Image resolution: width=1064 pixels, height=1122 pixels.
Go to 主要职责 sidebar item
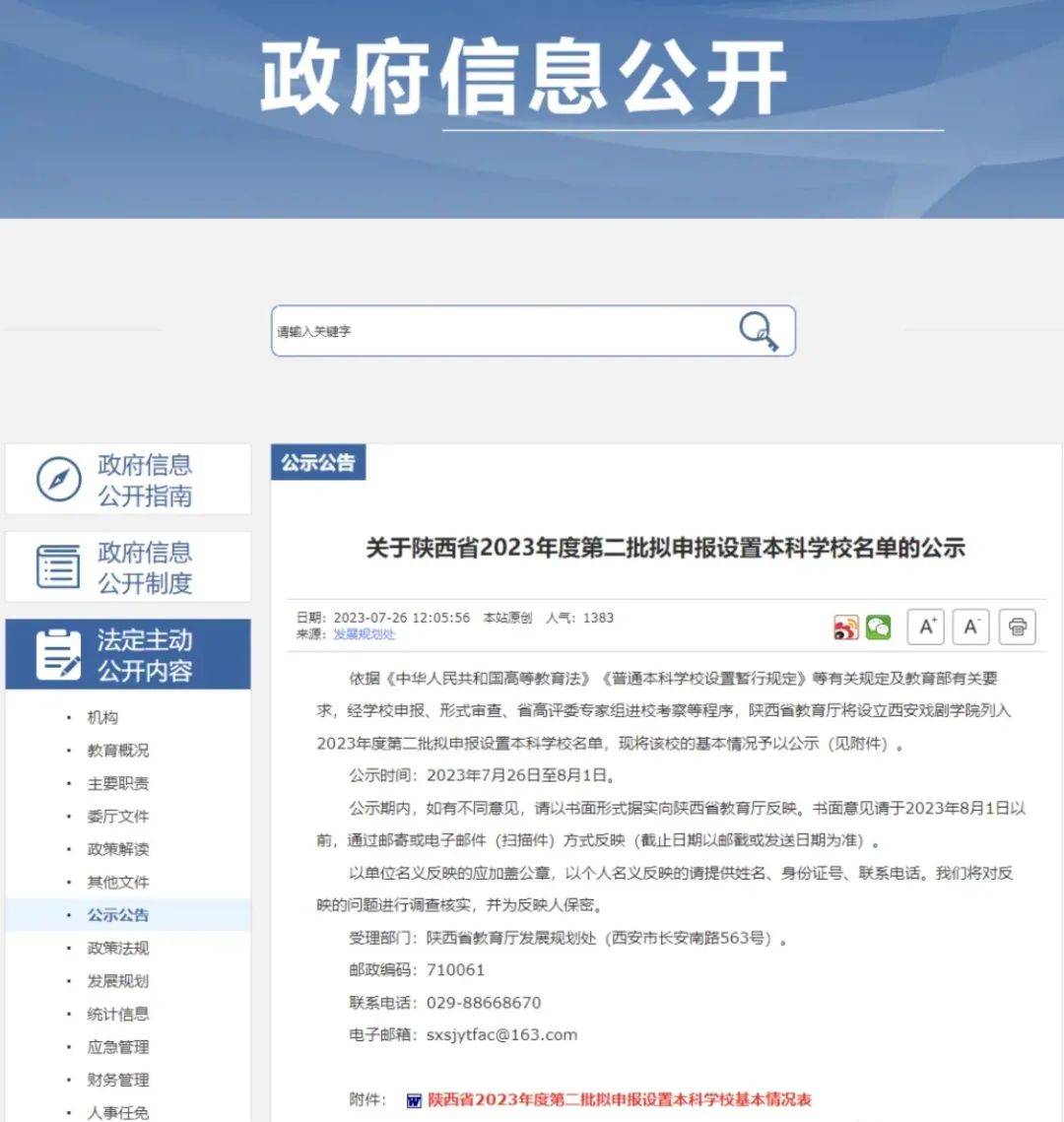118,783
